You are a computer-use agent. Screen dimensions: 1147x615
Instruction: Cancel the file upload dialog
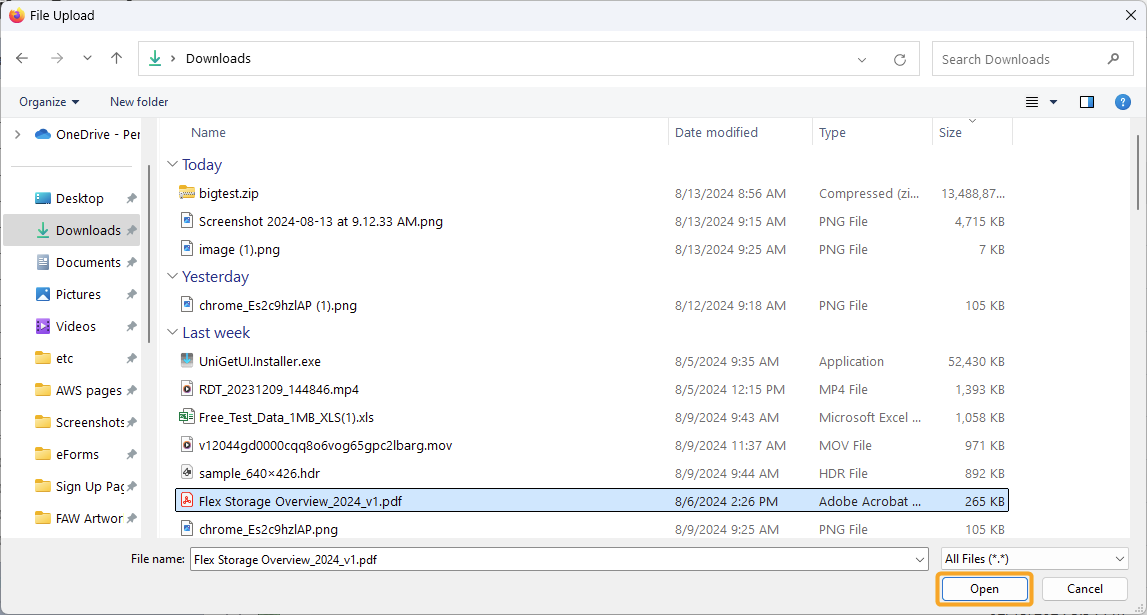coord(1084,589)
